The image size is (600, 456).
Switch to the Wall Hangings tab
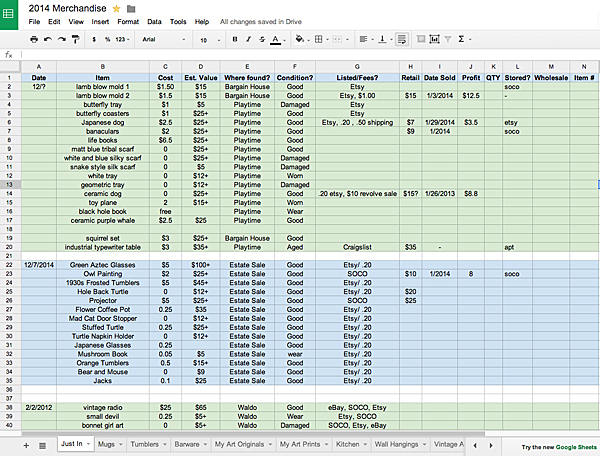(396, 444)
